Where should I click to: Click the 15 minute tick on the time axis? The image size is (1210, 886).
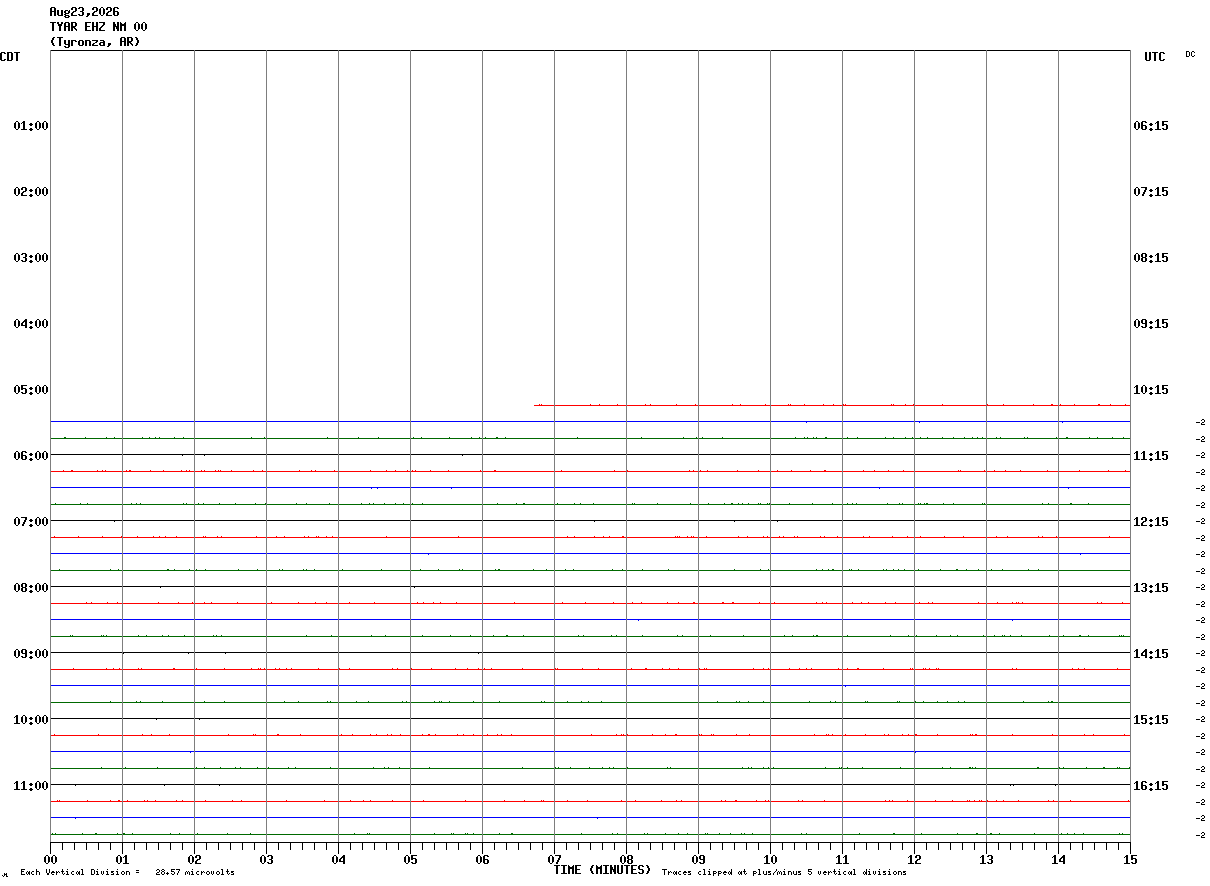pyautogui.click(x=1130, y=859)
